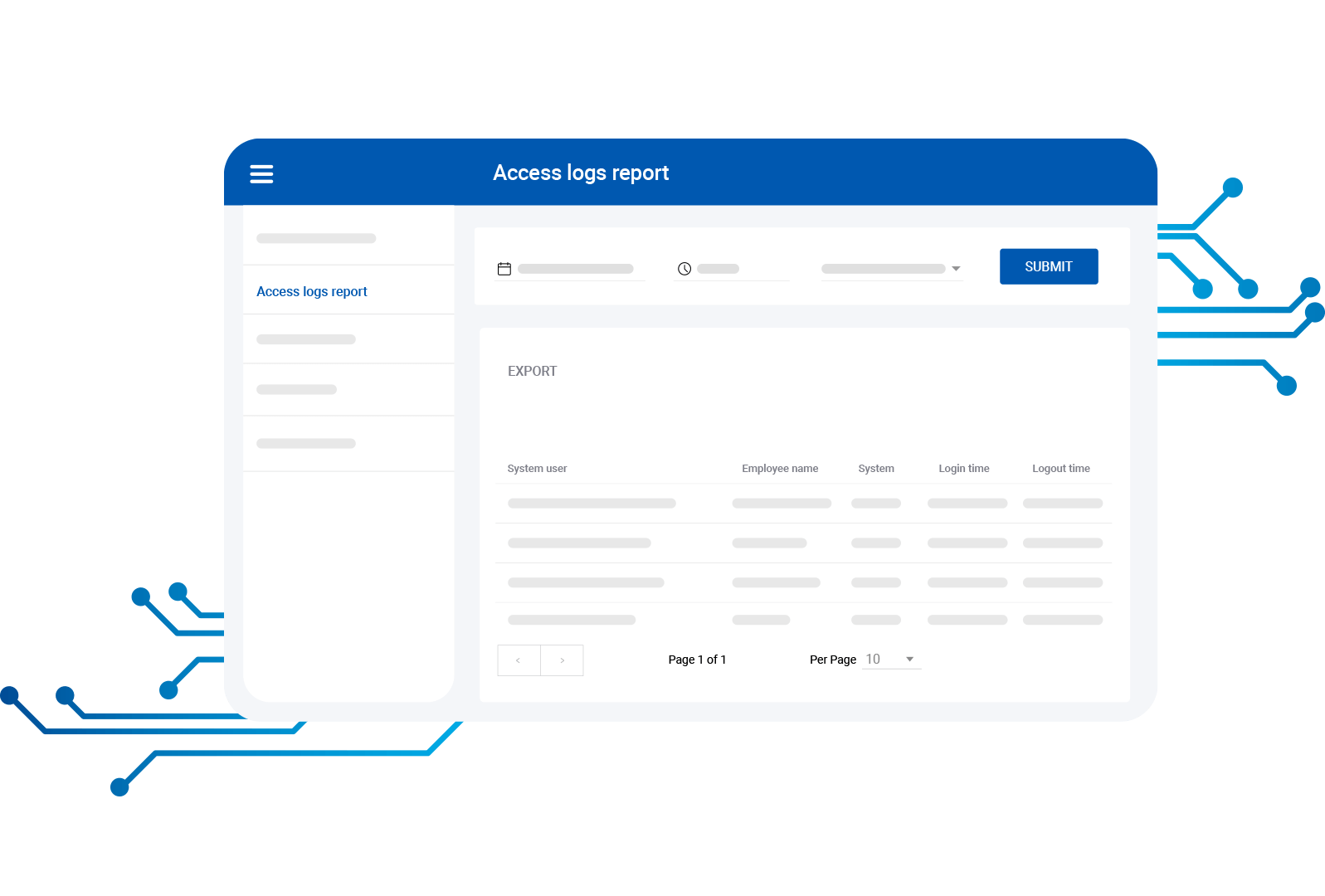Go to the next page arrow
This screenshot has width=1325, height=896.
[562, 660]
